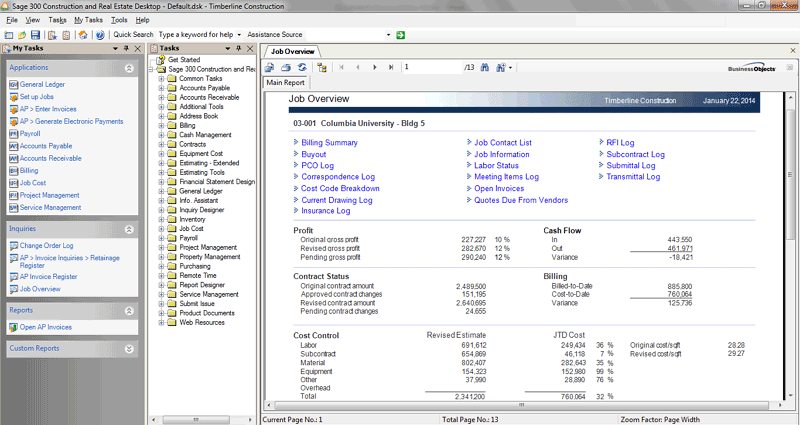800x425 pixels.
Task: Click the My Tasks toolbar icon with star
Action: [x=52, y=35]
